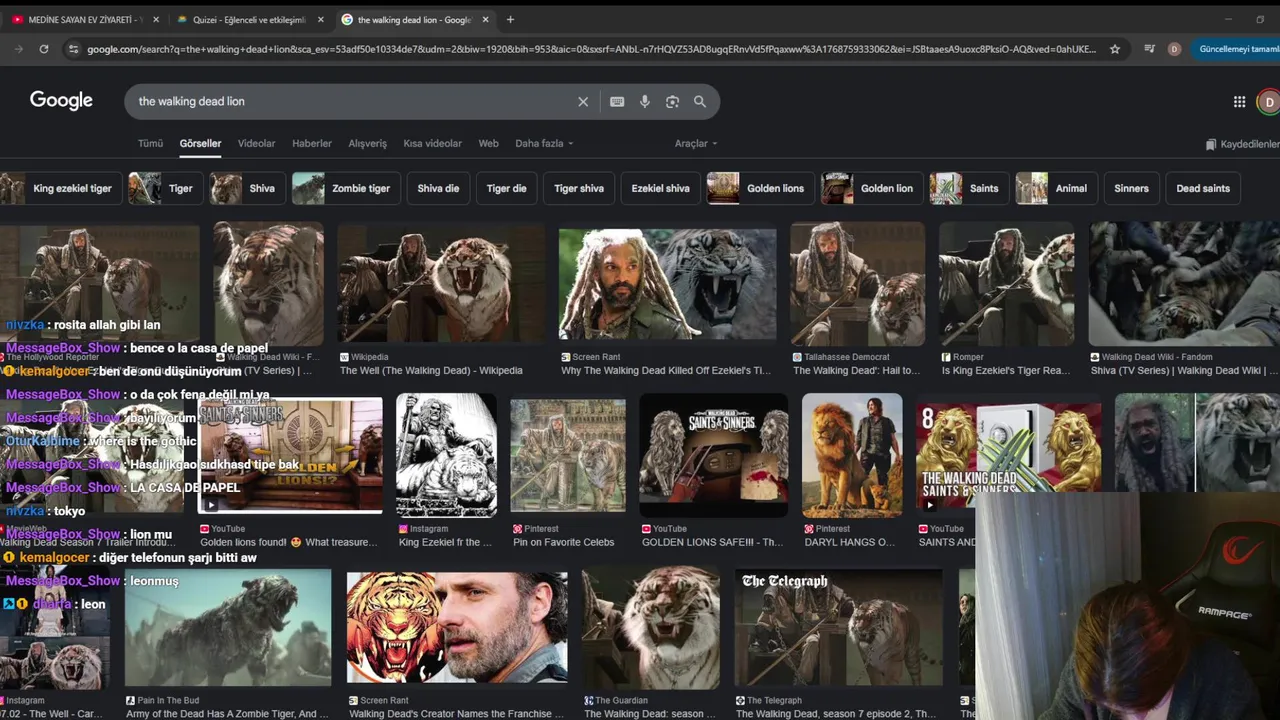This screenshot has width=1280, height=720.
Task: Select the Tümü search tab
Action: pos(150,143)
